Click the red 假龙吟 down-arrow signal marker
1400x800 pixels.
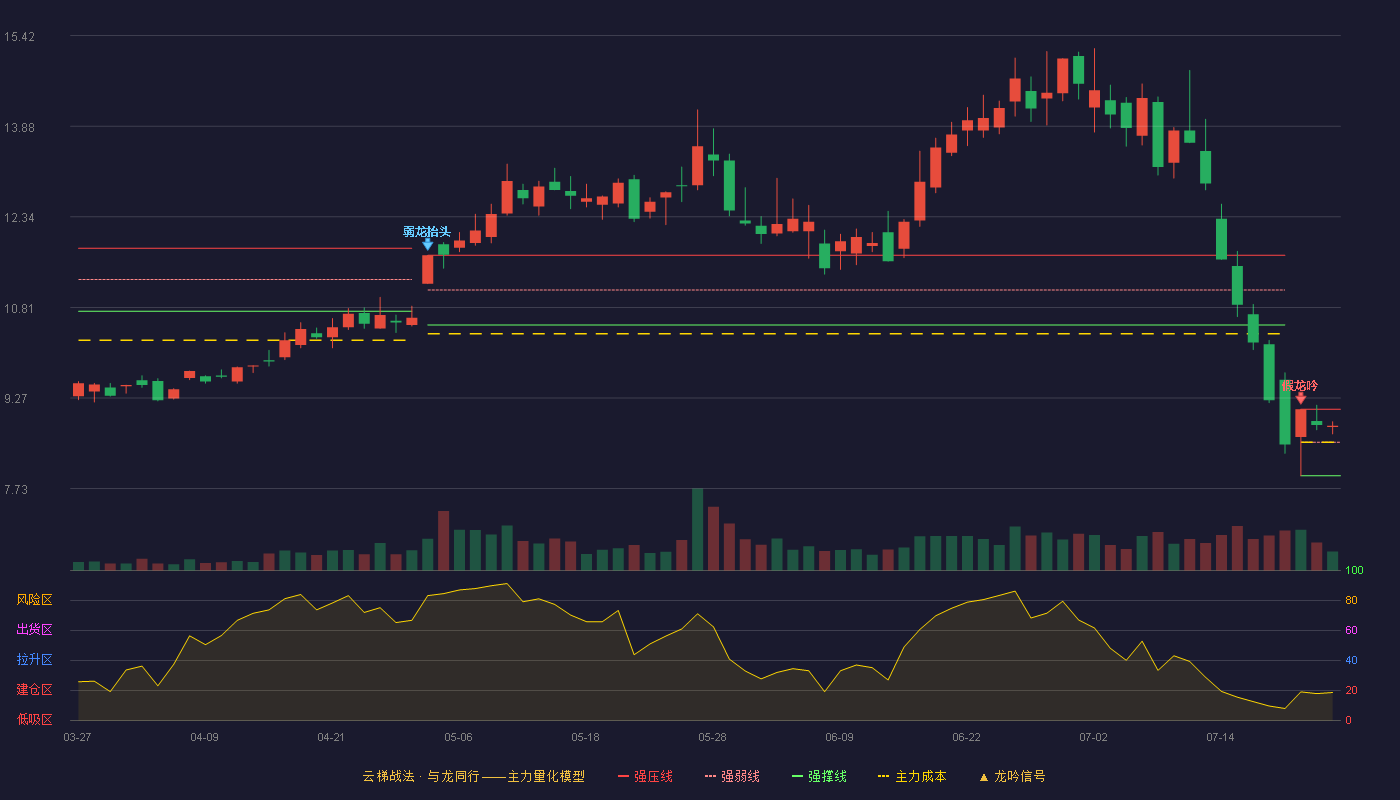pos(1301,398)
